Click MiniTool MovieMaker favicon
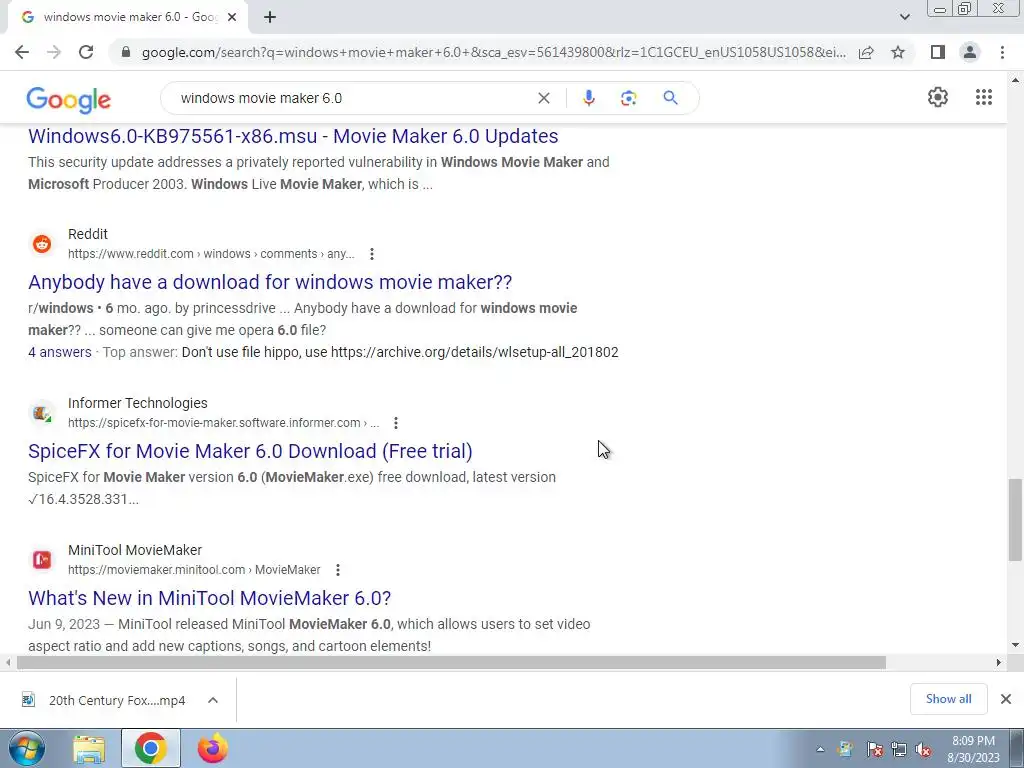This screenshot has height=768, width=1024. coord(42,560)
